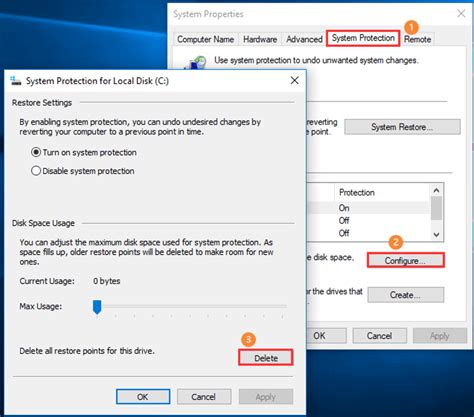Open System Restore in System Properties
The height and width of the screenshot is (417, 474).
click(402, 127)
